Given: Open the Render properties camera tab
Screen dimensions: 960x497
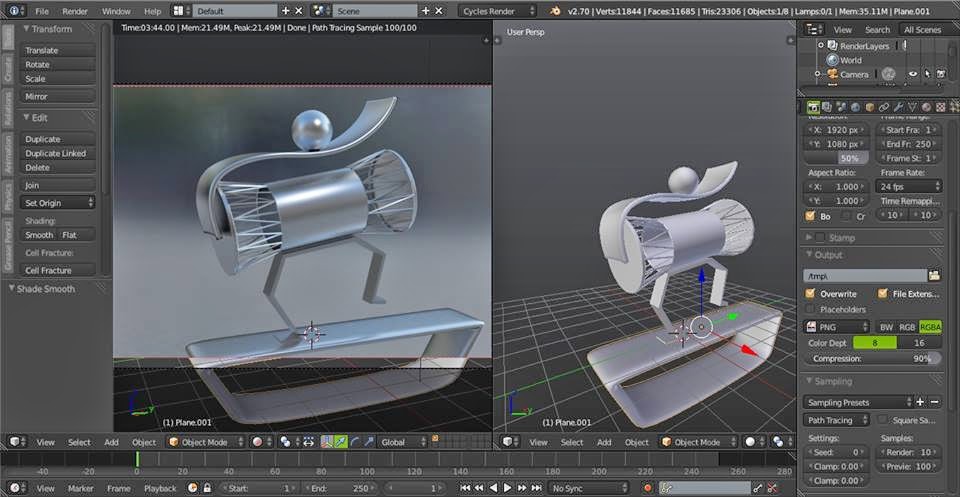Looking at the screenshot, I should click(x=814, y=107).
